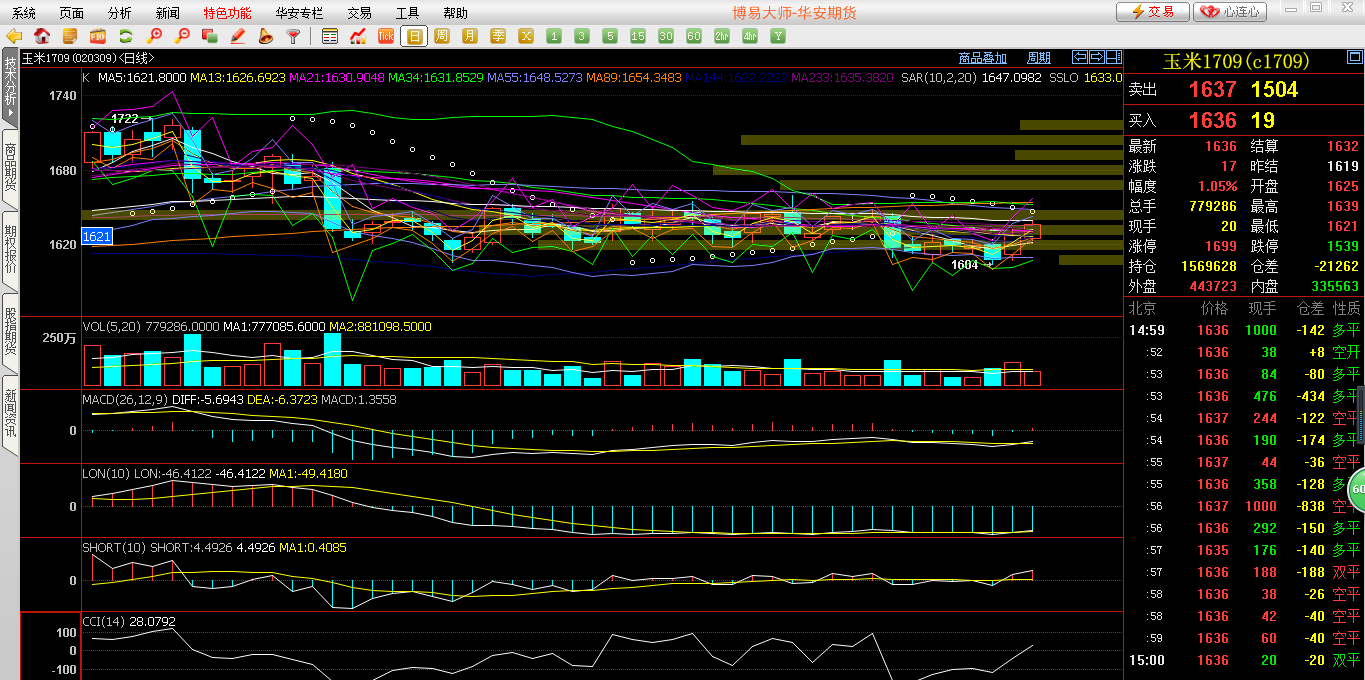Open the 帮助 menu

click(455, 13)
